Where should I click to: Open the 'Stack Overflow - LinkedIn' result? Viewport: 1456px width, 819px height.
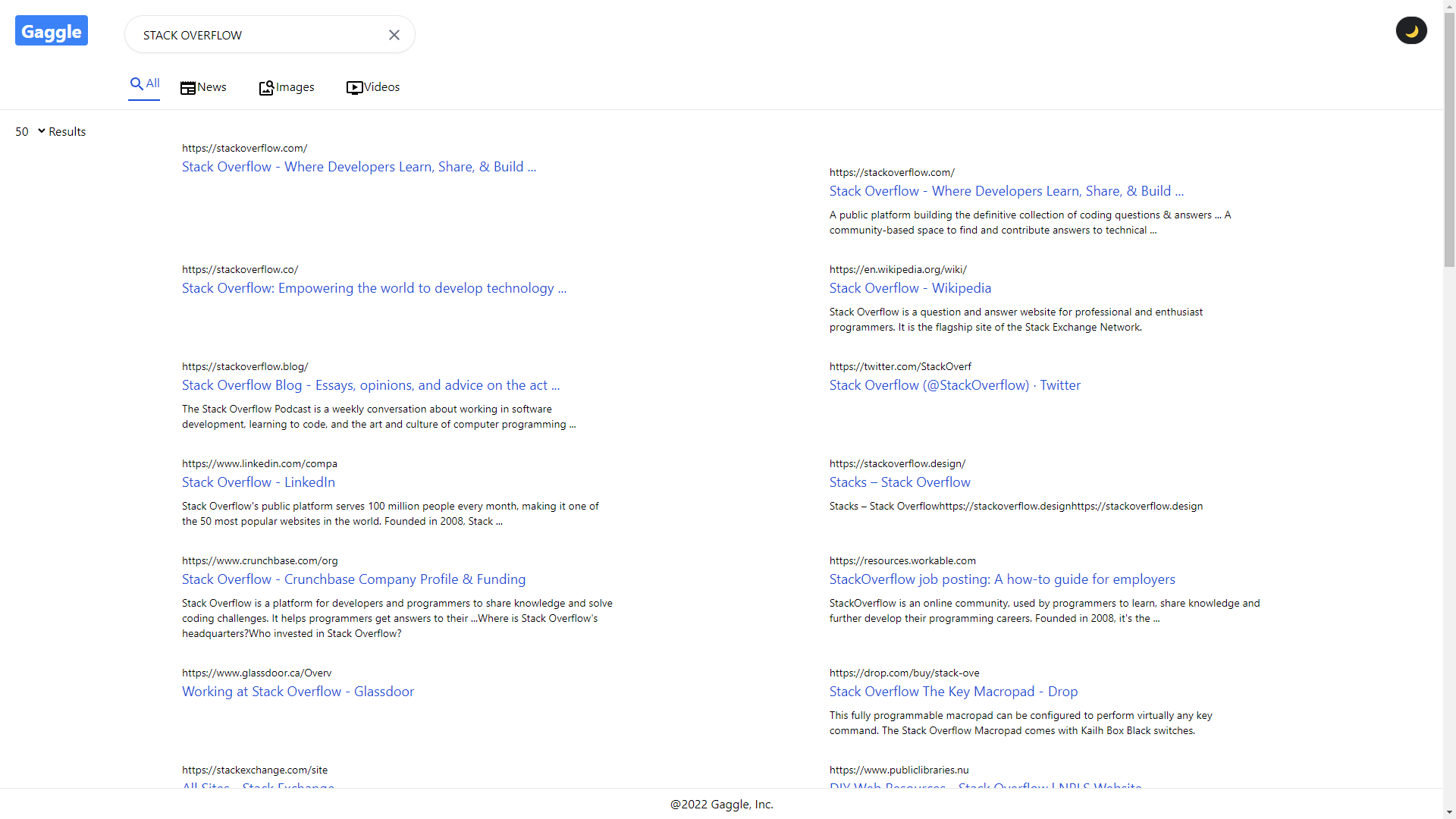pyautogui.click(x=259, y=482)
